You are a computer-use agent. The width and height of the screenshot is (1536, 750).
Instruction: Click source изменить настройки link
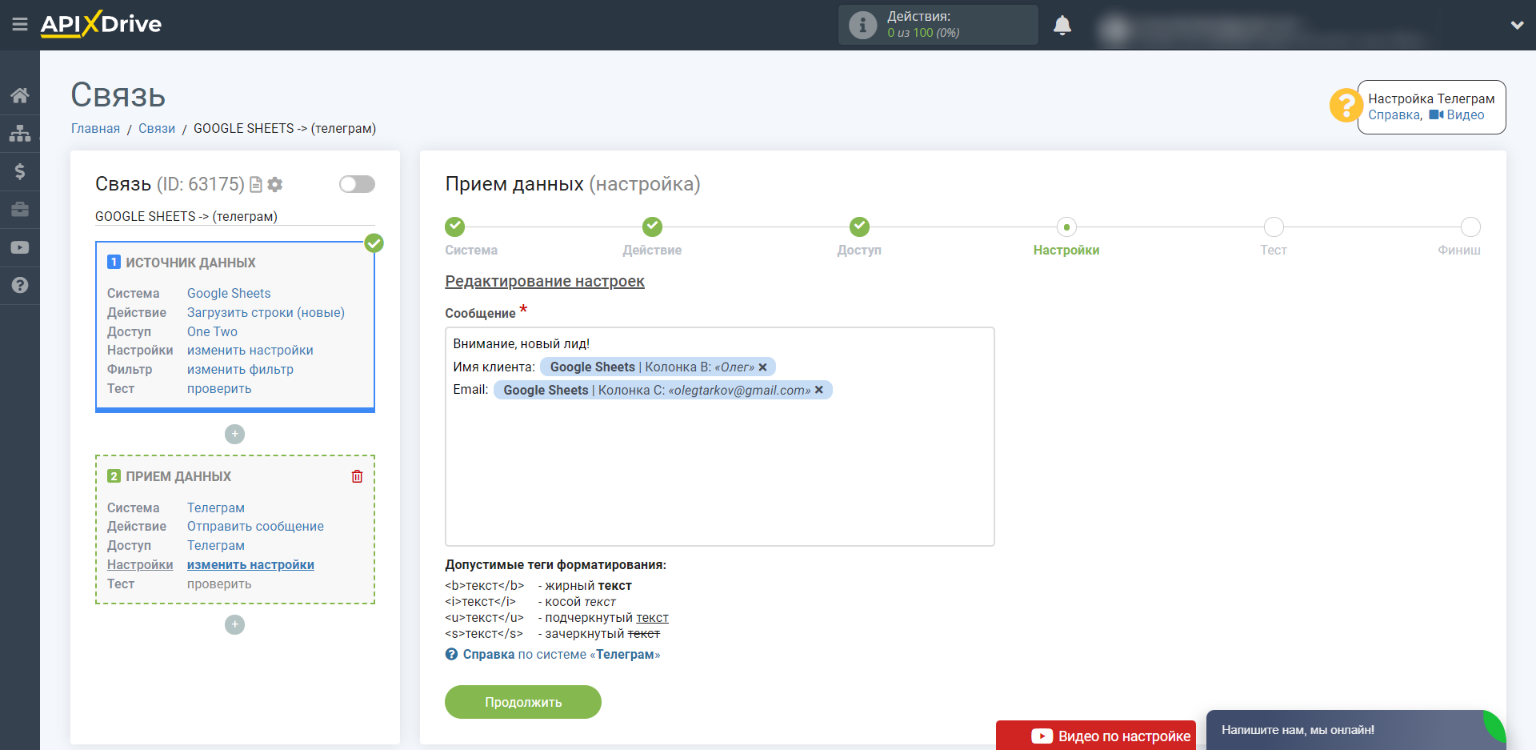coord(250,350)
